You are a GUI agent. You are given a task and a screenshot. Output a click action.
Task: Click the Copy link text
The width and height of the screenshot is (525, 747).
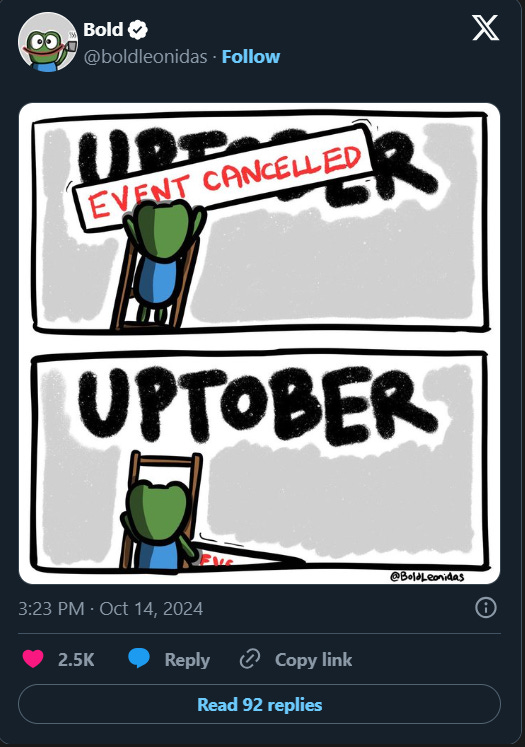tap(313, 659)
